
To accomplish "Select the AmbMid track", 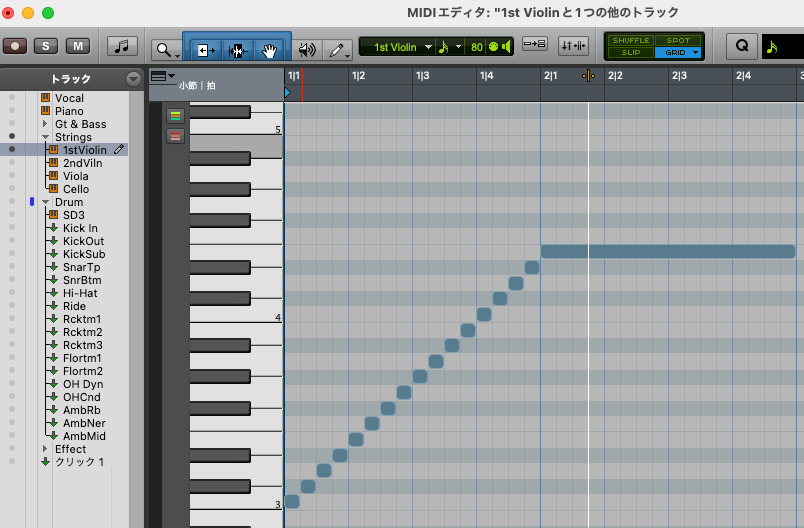I will coord(84,436).
